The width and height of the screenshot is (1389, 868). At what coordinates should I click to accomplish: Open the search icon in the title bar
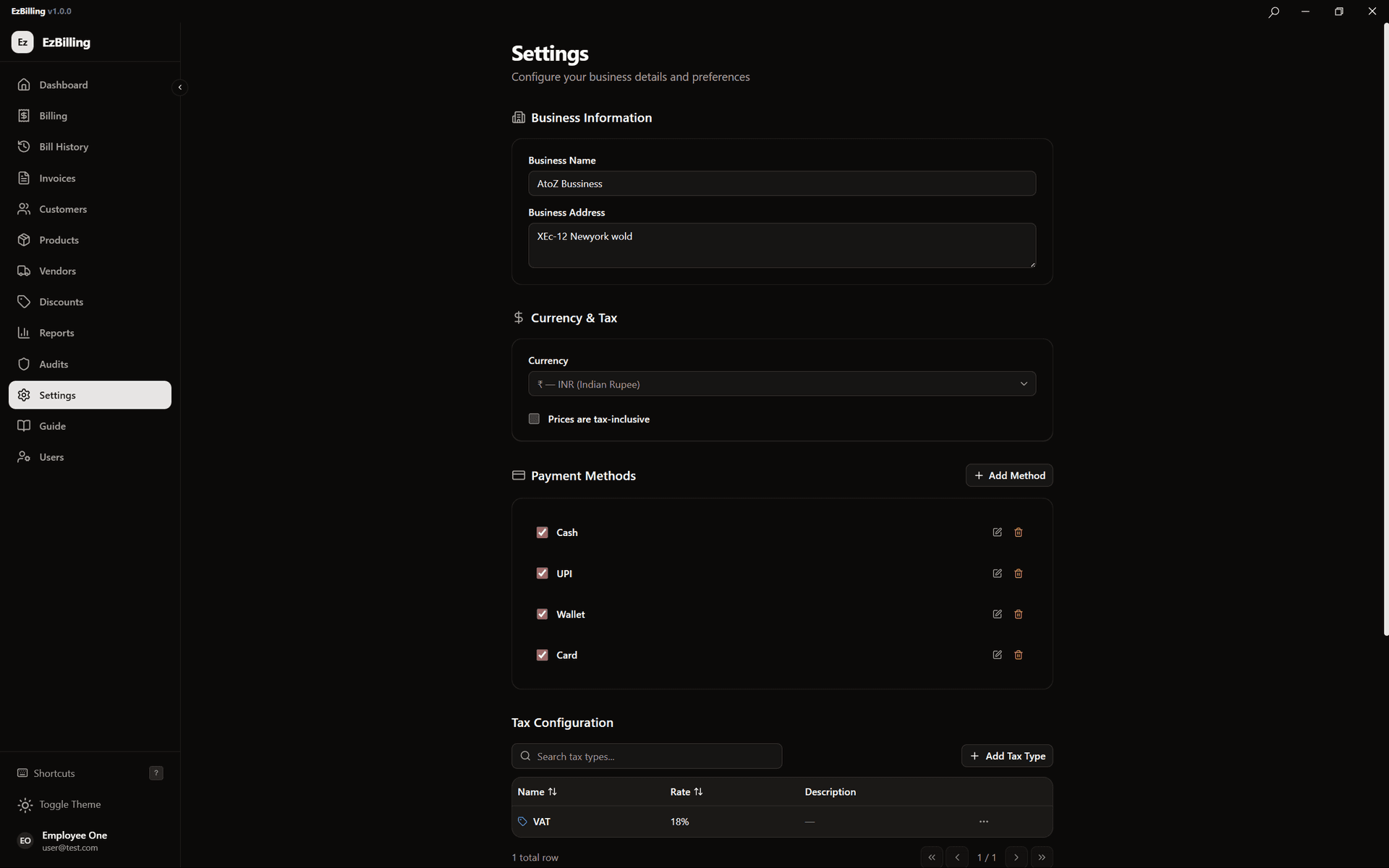pos(1273,12)
